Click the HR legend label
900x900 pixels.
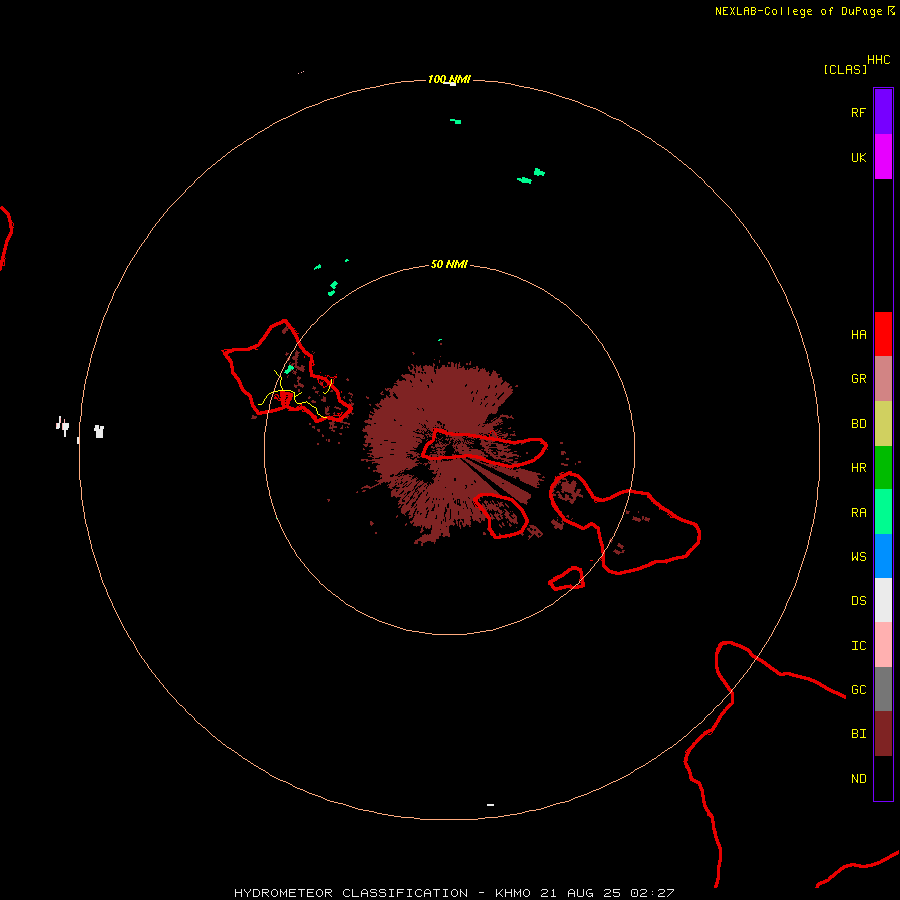click(x=858, y=468)
